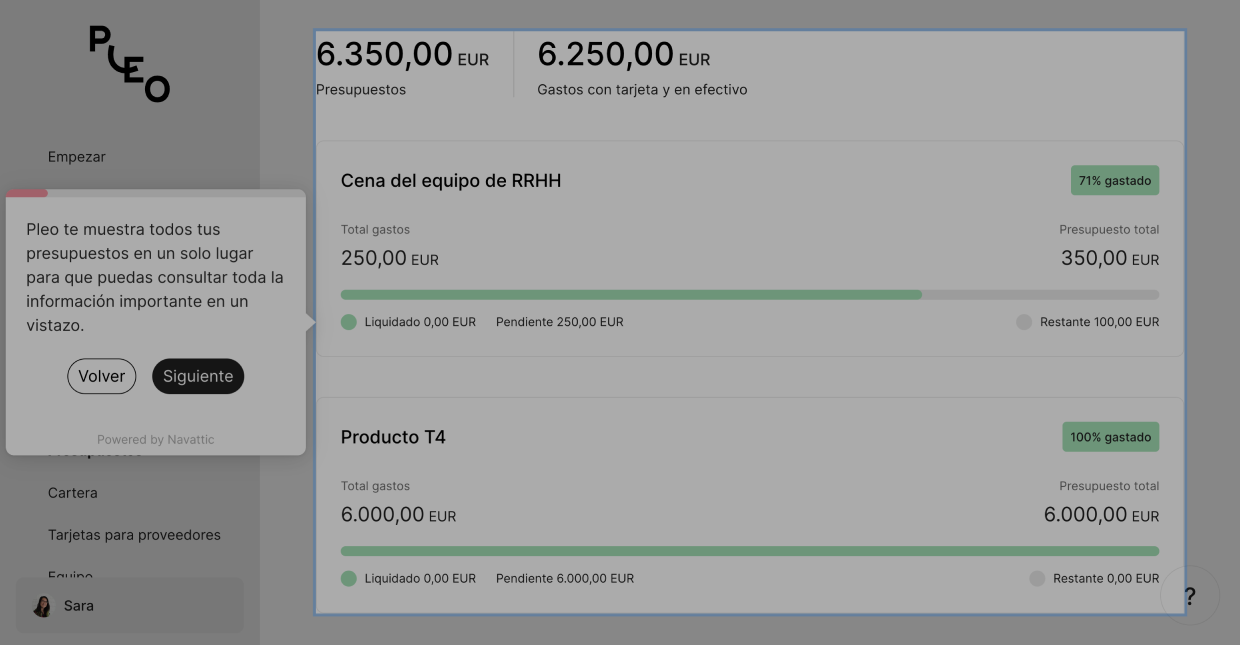Click the 100% gastado badge
1240x645 pixels.
coord(1110,437)
